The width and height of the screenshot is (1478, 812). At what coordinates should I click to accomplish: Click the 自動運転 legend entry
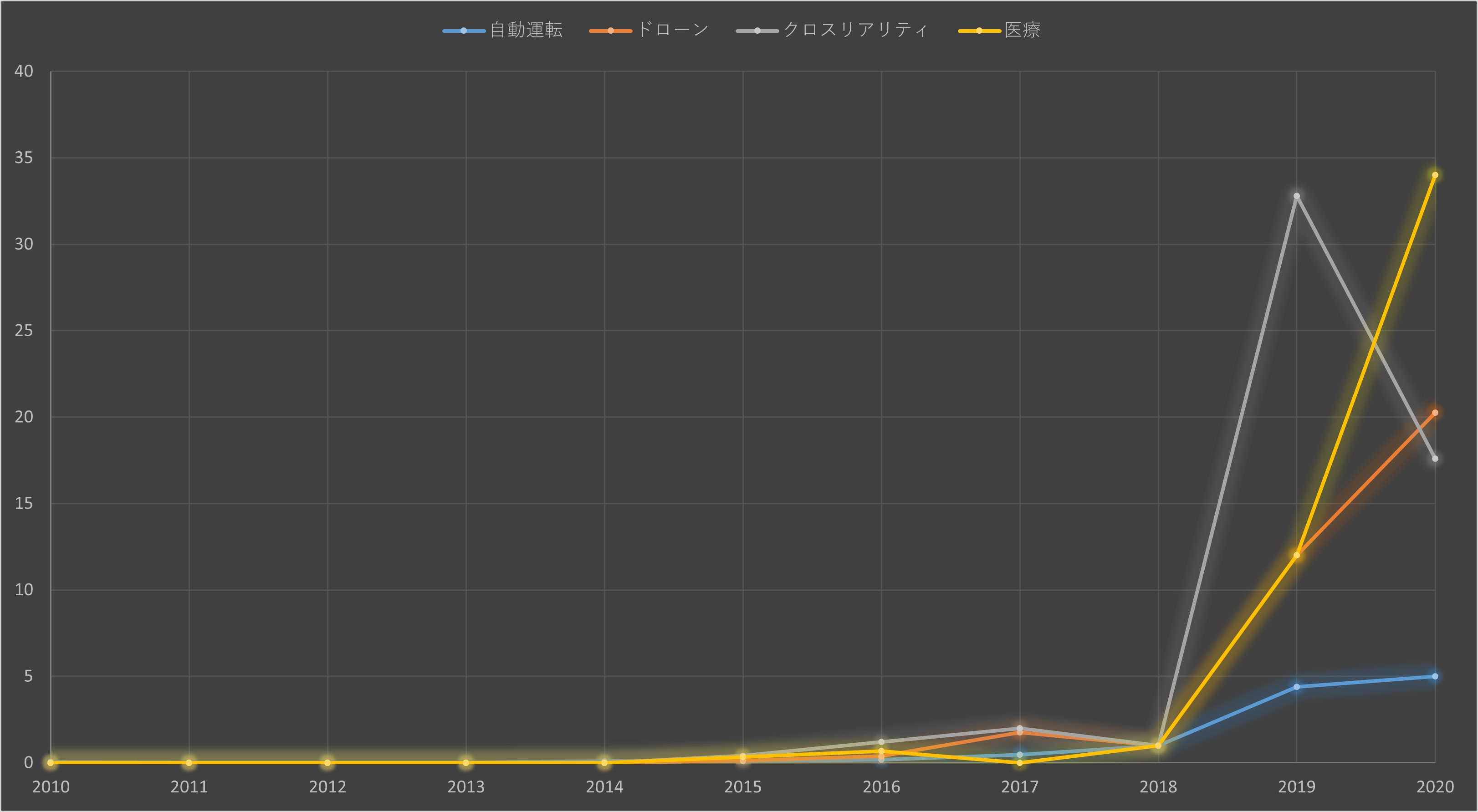526,30
